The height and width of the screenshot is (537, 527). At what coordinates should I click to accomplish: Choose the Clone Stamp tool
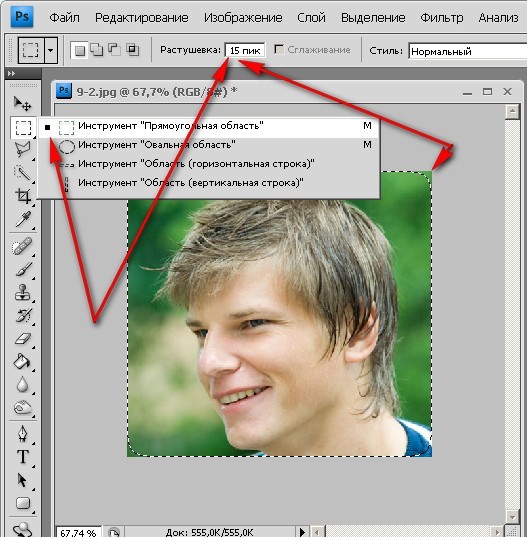click(23, 292)
